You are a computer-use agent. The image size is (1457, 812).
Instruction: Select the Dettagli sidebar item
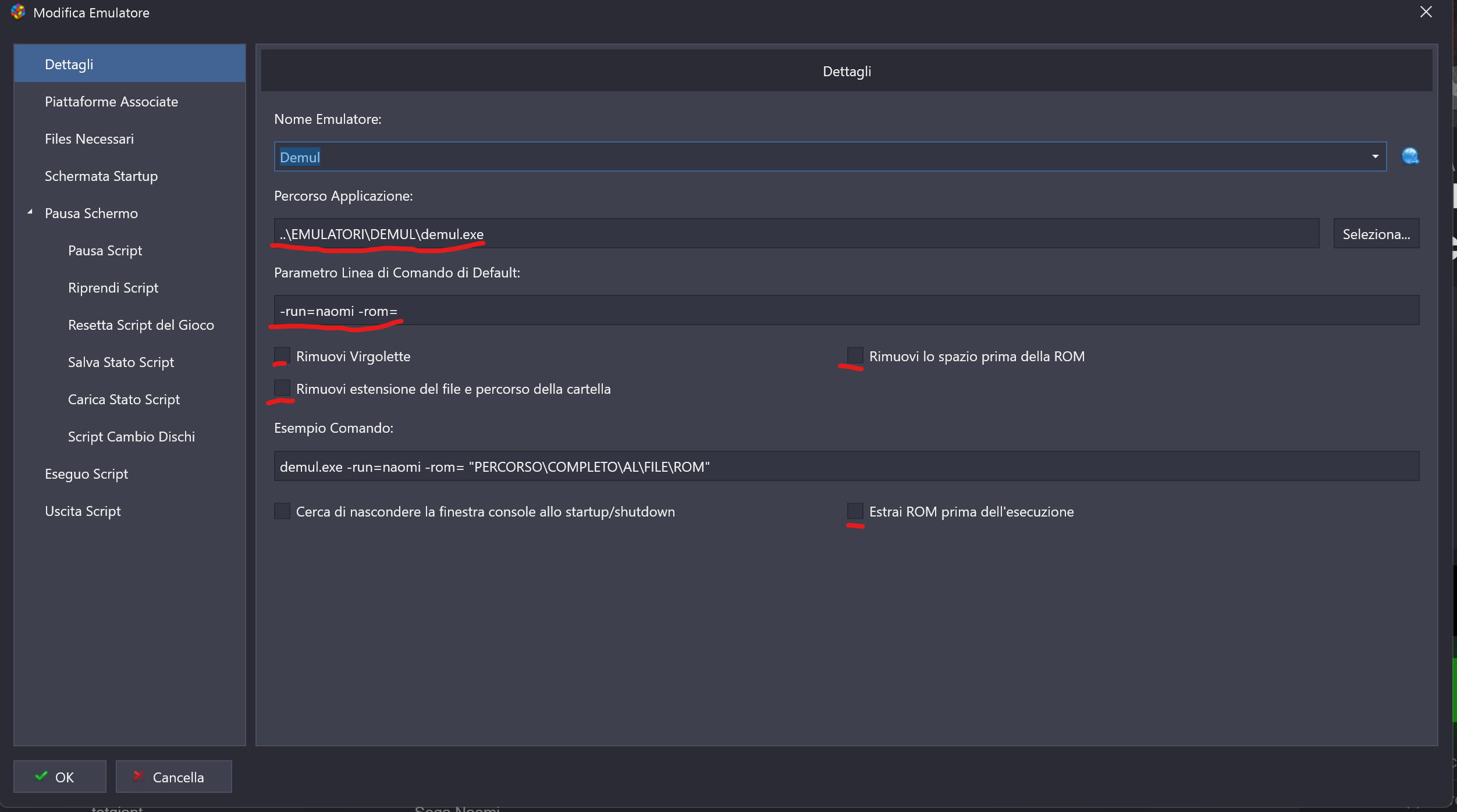(x=130, y=64)
